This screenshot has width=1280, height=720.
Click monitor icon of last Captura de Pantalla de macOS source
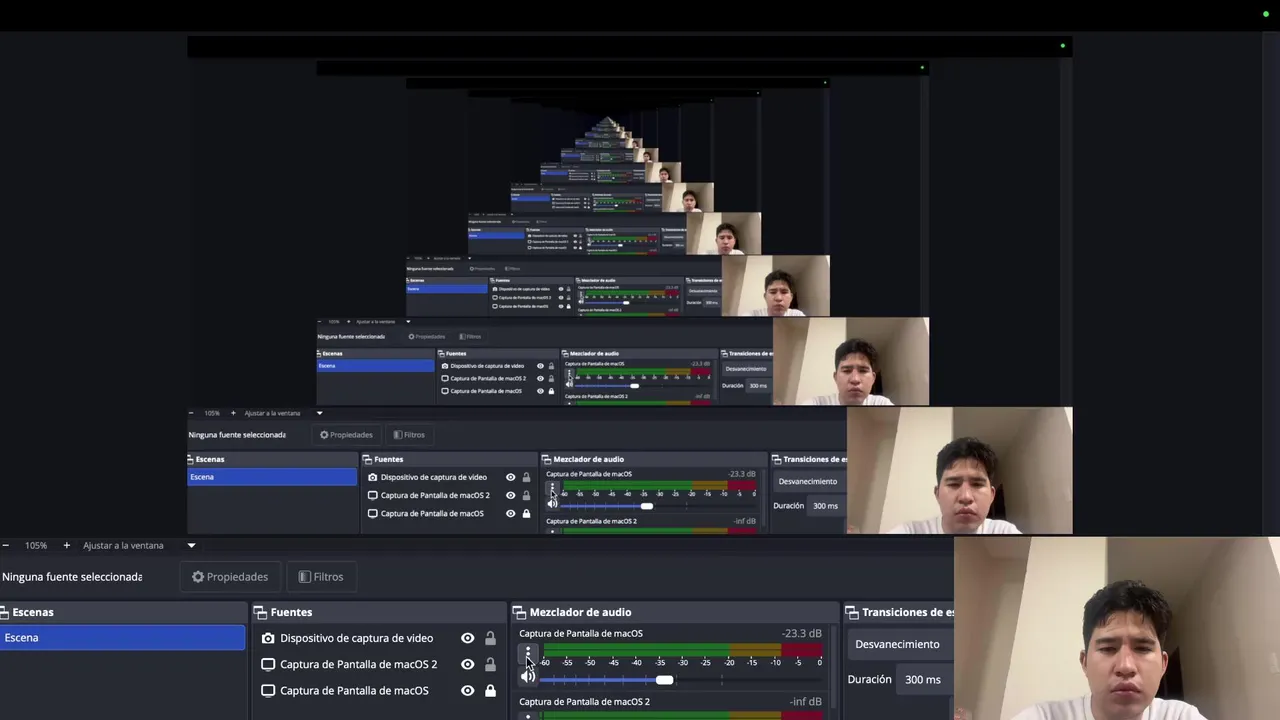(x=268, y=690)
